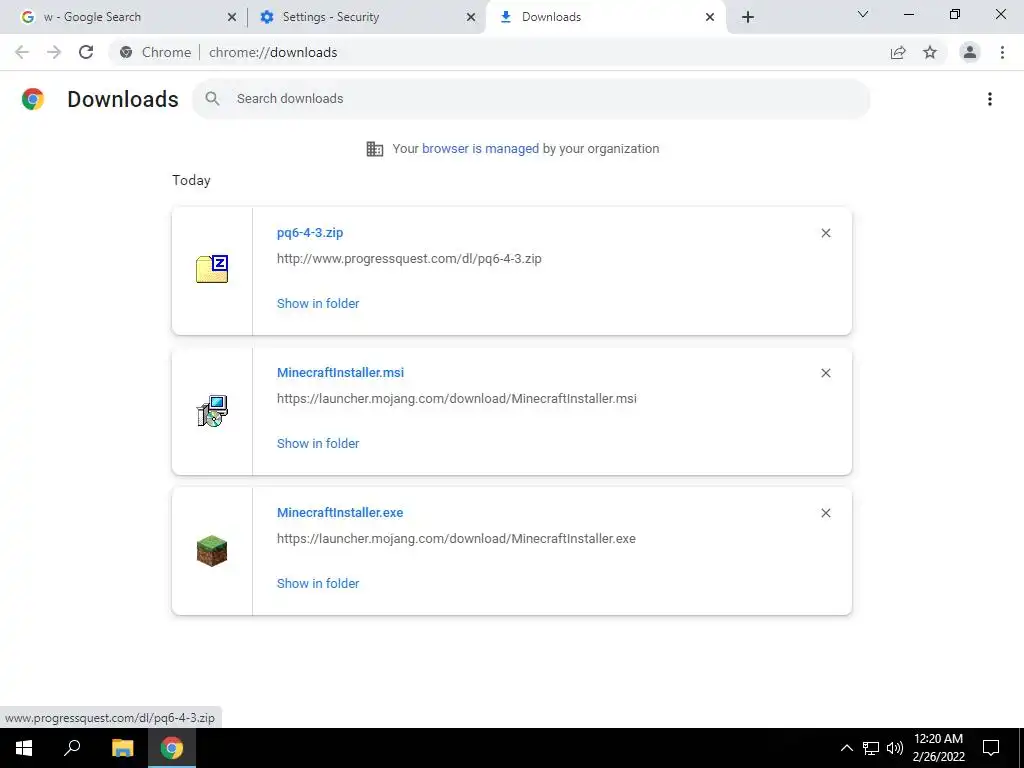Bookmark this tab with the star icon

(x=930, y=52)
